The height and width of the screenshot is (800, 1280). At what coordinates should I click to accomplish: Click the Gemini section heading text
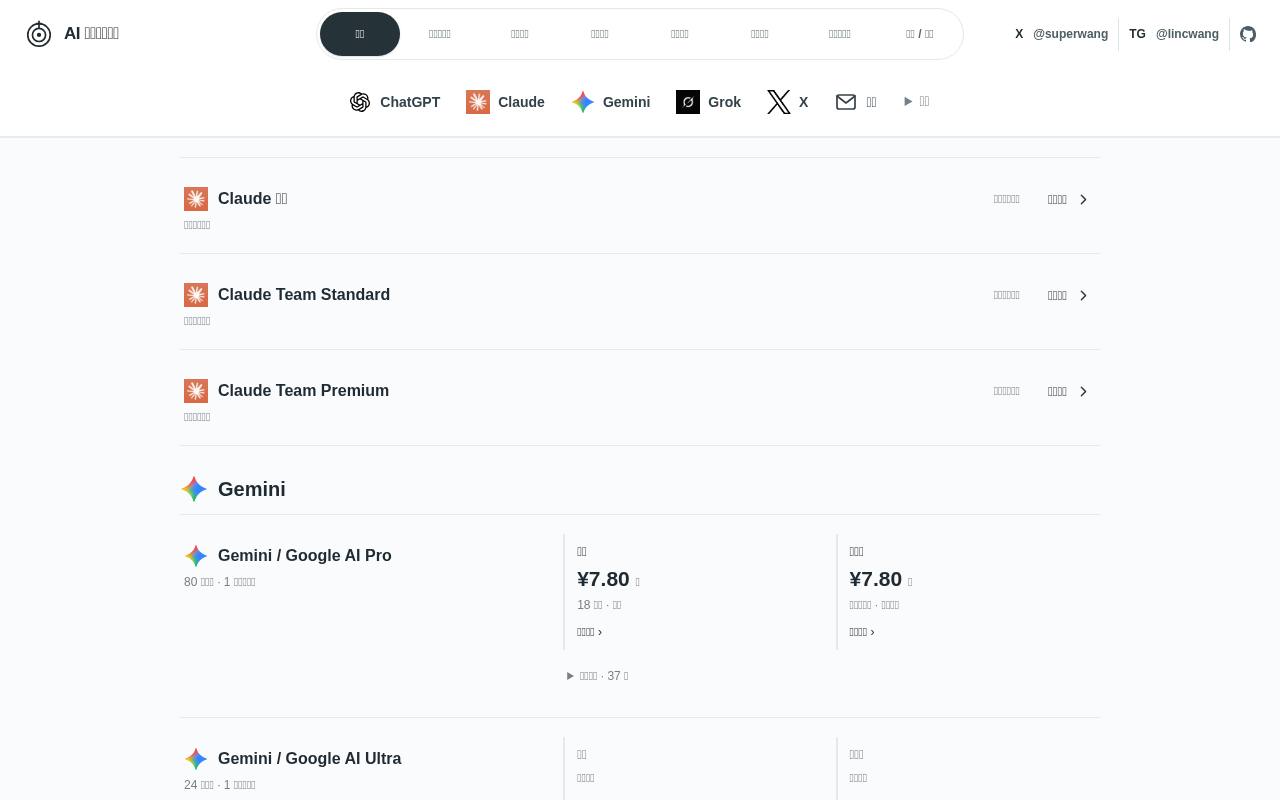[x=252, y=489]
